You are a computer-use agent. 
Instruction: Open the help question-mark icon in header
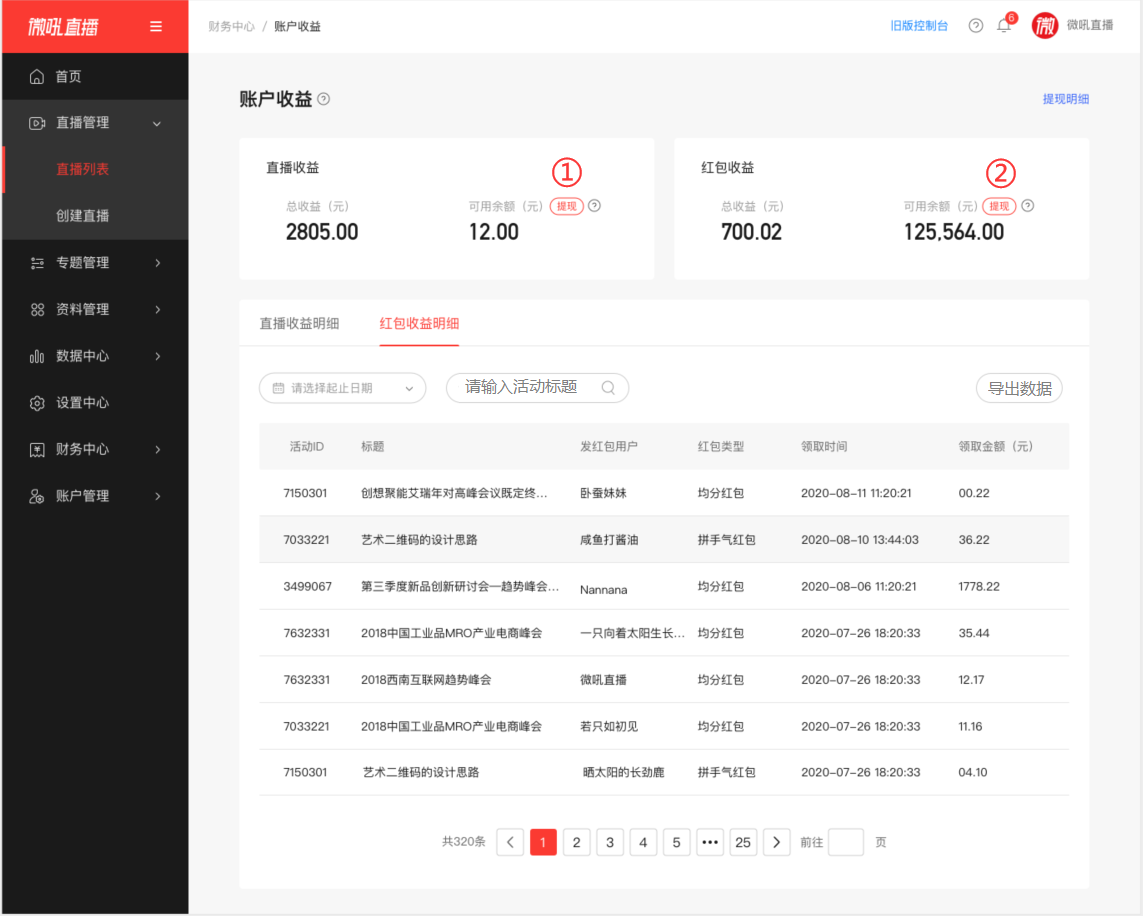(975, 26)
